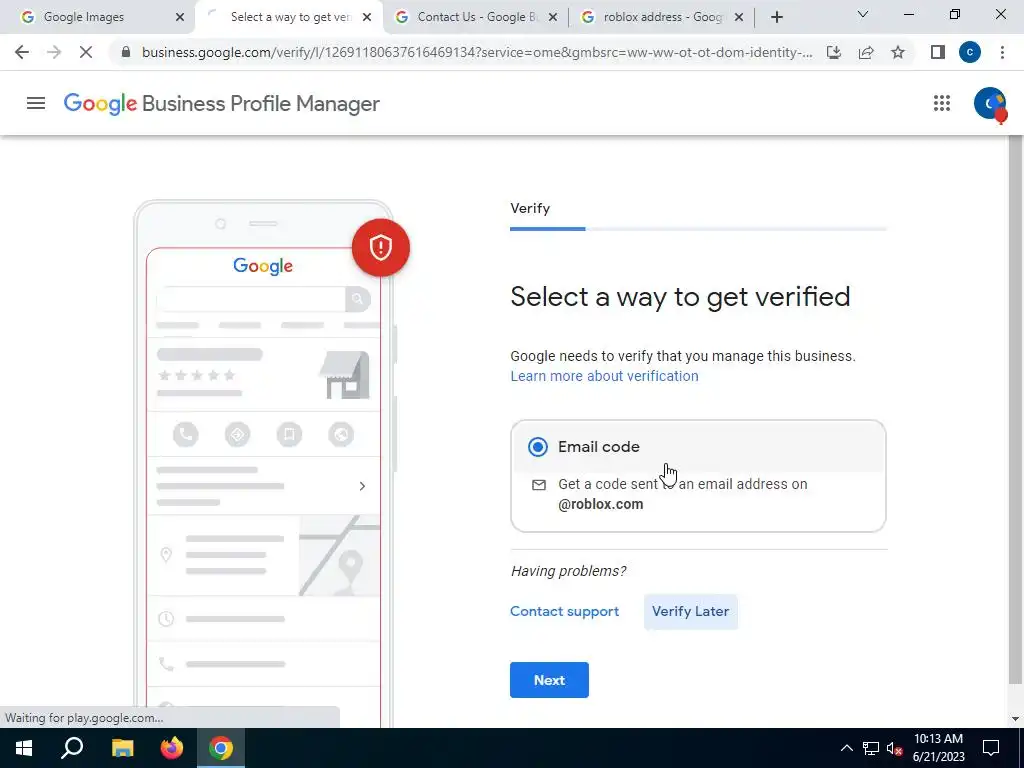Bookmark this page with the star
This screenshot has width=1024, height=768.
898,52
